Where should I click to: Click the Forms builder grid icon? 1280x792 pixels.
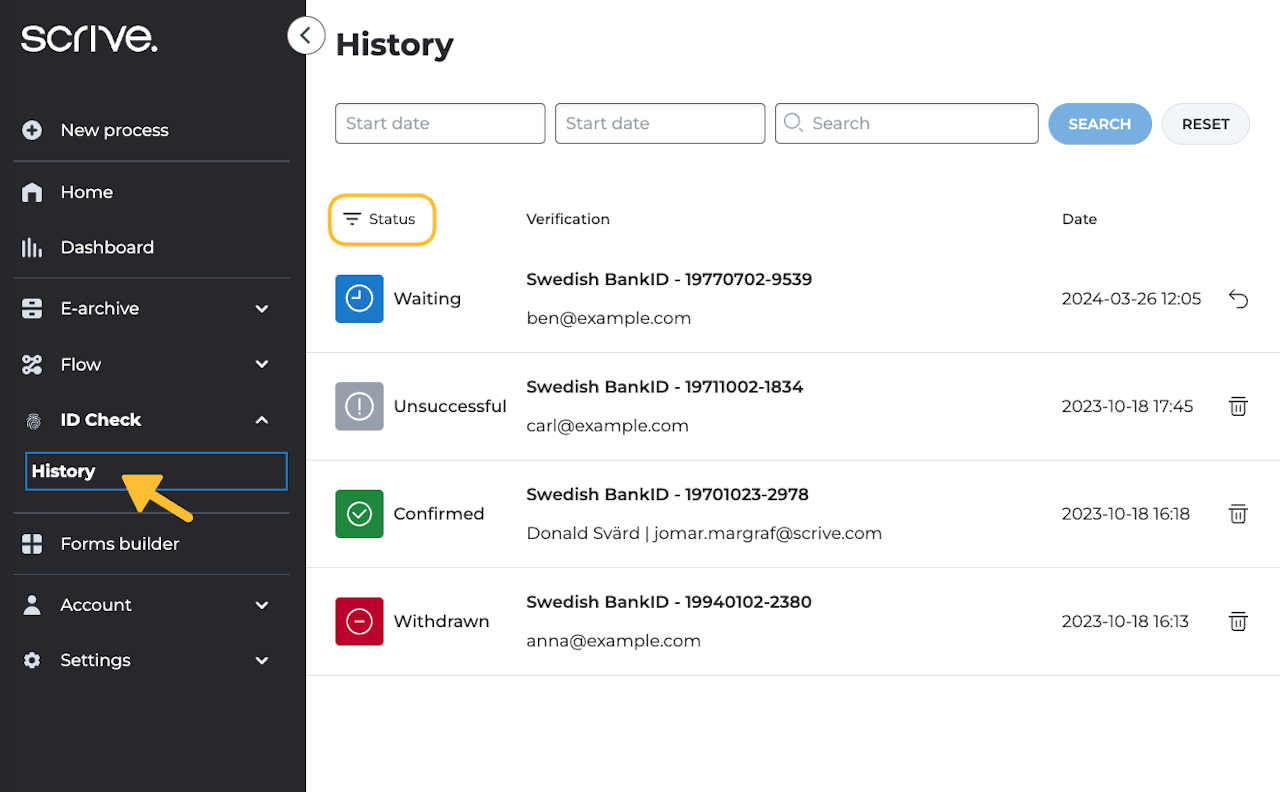pos(32,544)
